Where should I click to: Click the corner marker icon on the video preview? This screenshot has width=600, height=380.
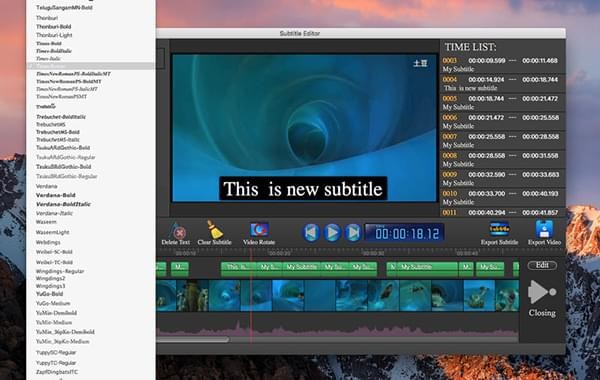point(420,63)
